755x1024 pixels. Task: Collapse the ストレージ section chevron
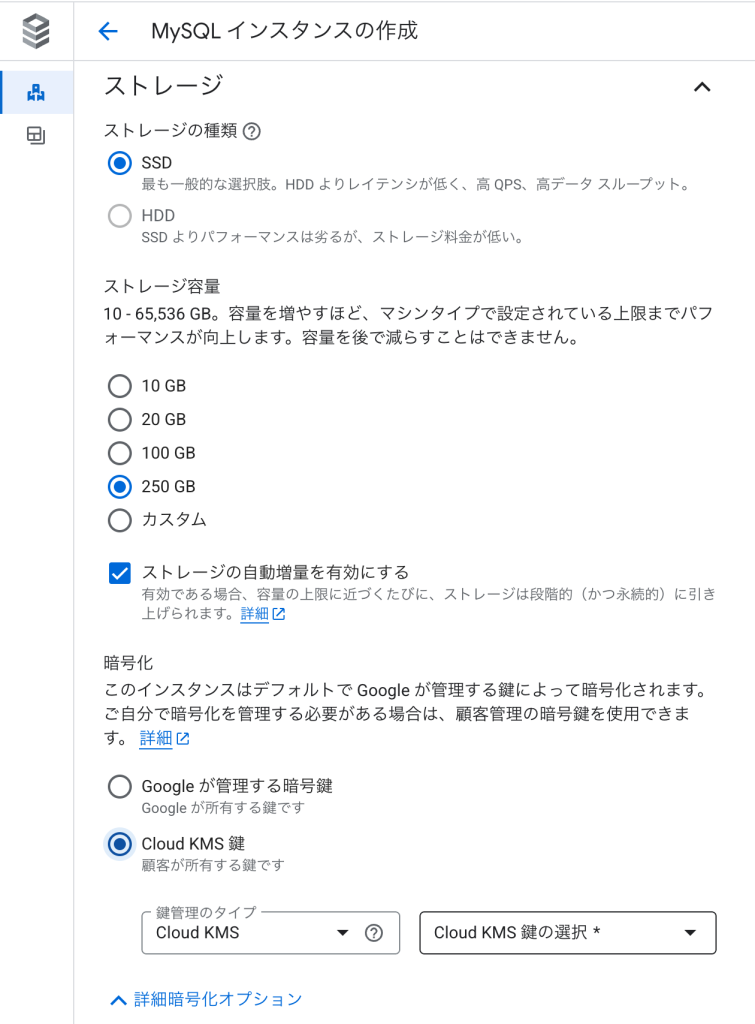(702, 87)
